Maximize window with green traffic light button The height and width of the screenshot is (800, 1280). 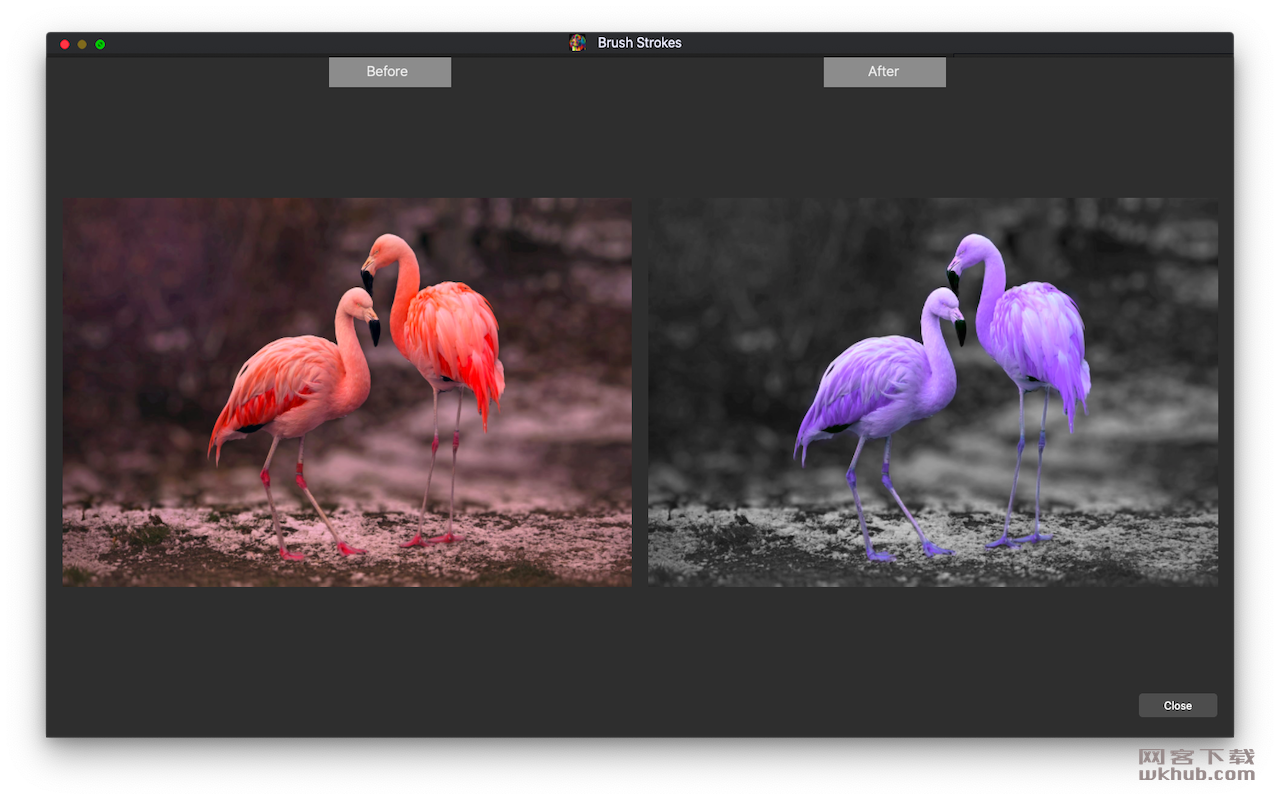[x=100, y=44]
